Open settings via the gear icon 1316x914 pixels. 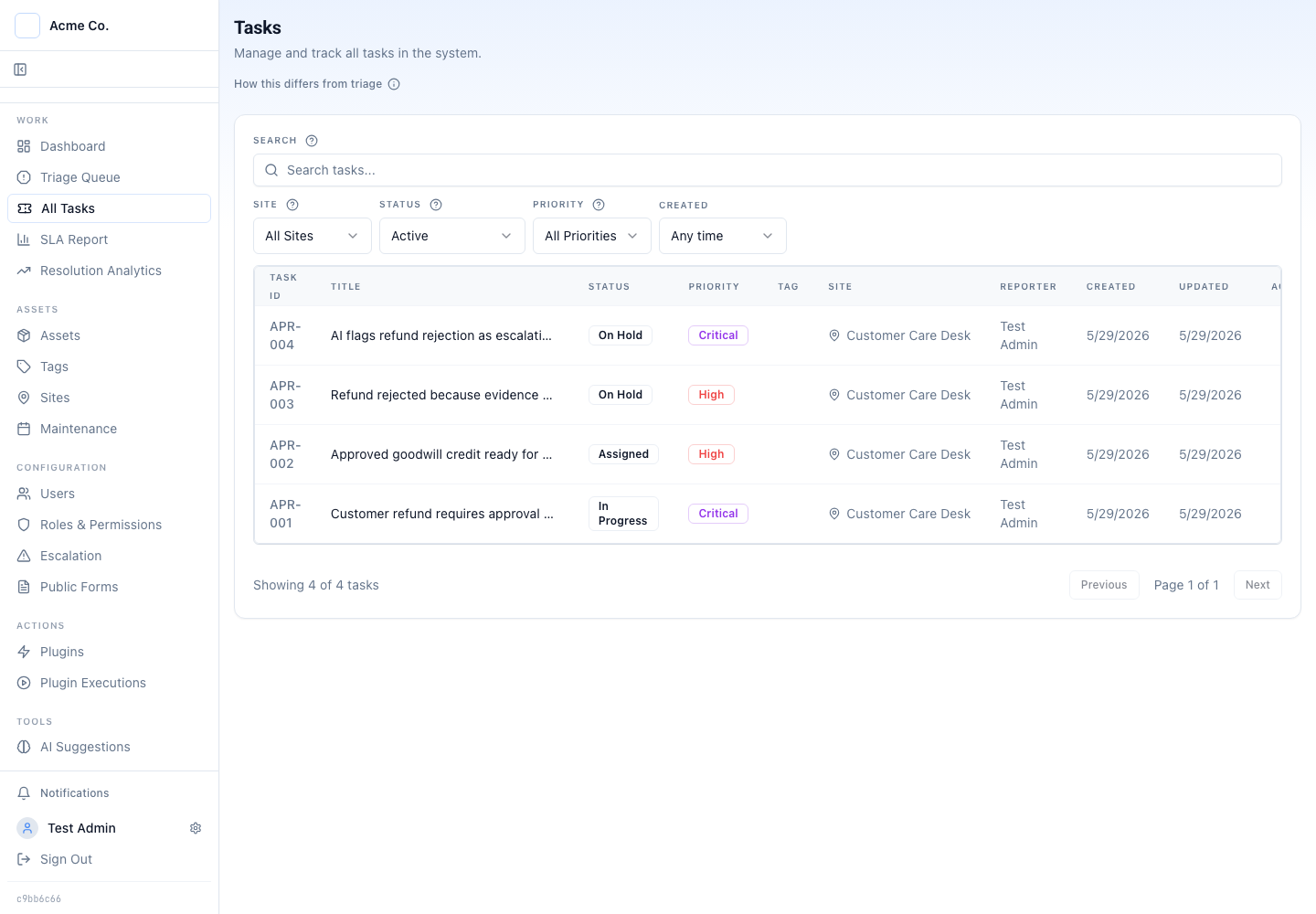click(196, 828)
